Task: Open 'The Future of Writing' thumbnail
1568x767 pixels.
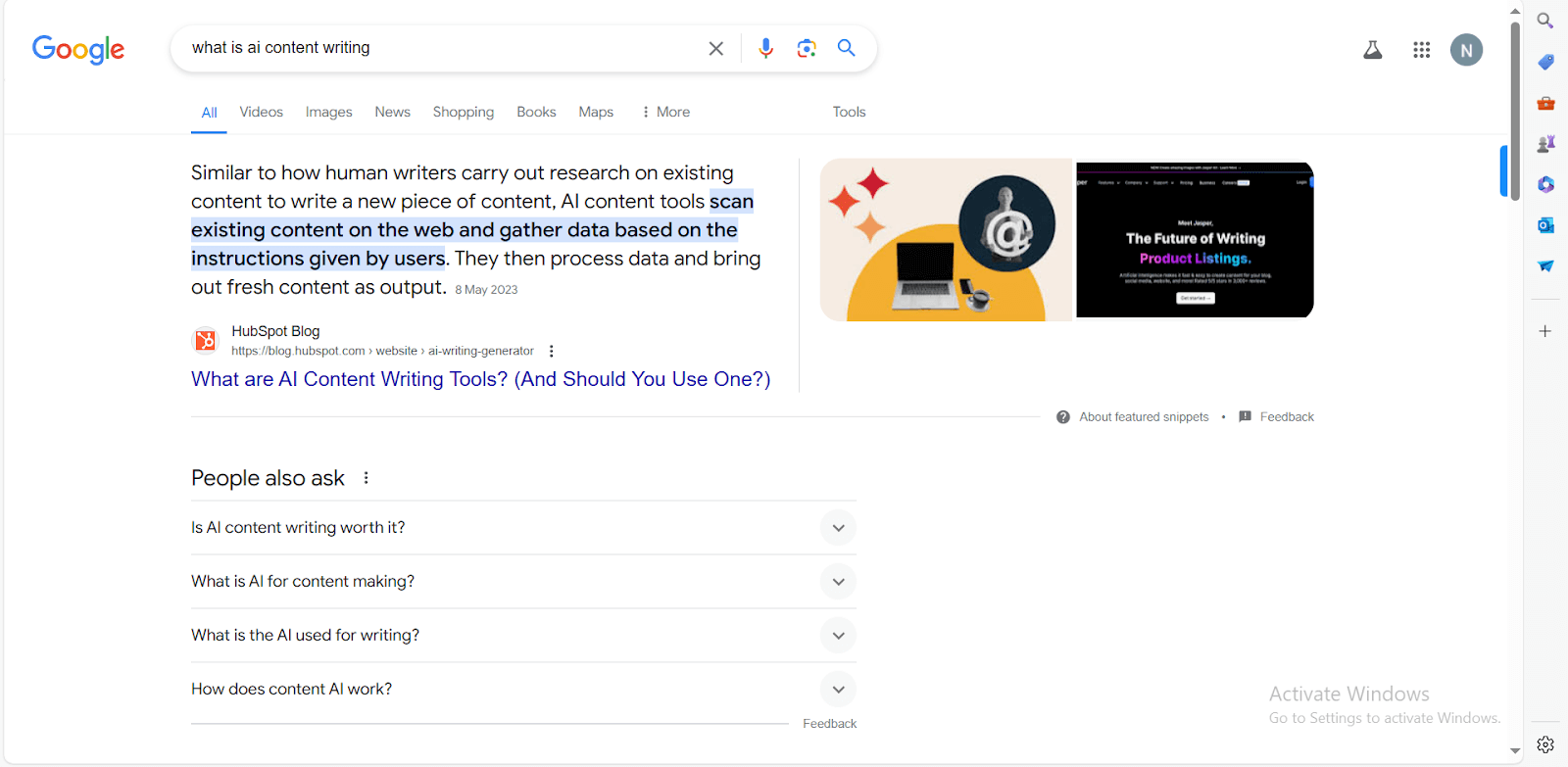Action: tap(1195, 240)
